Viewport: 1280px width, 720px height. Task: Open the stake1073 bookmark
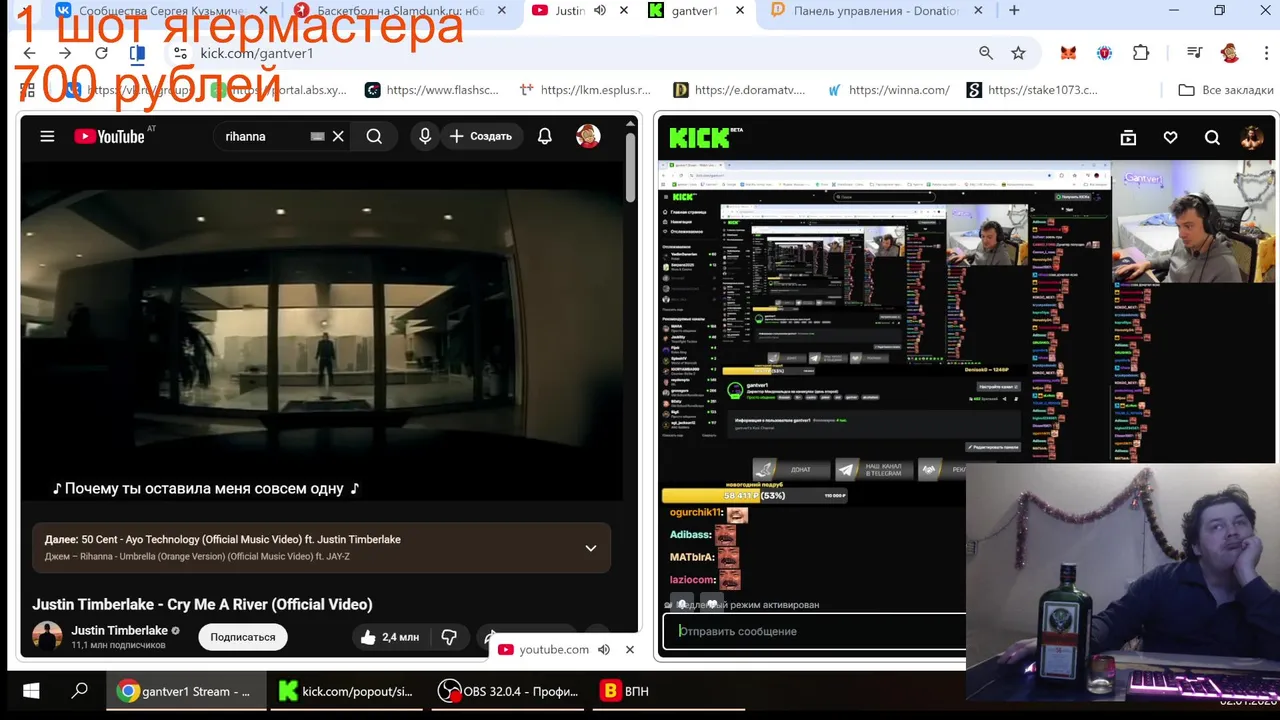click(1032, 90)
